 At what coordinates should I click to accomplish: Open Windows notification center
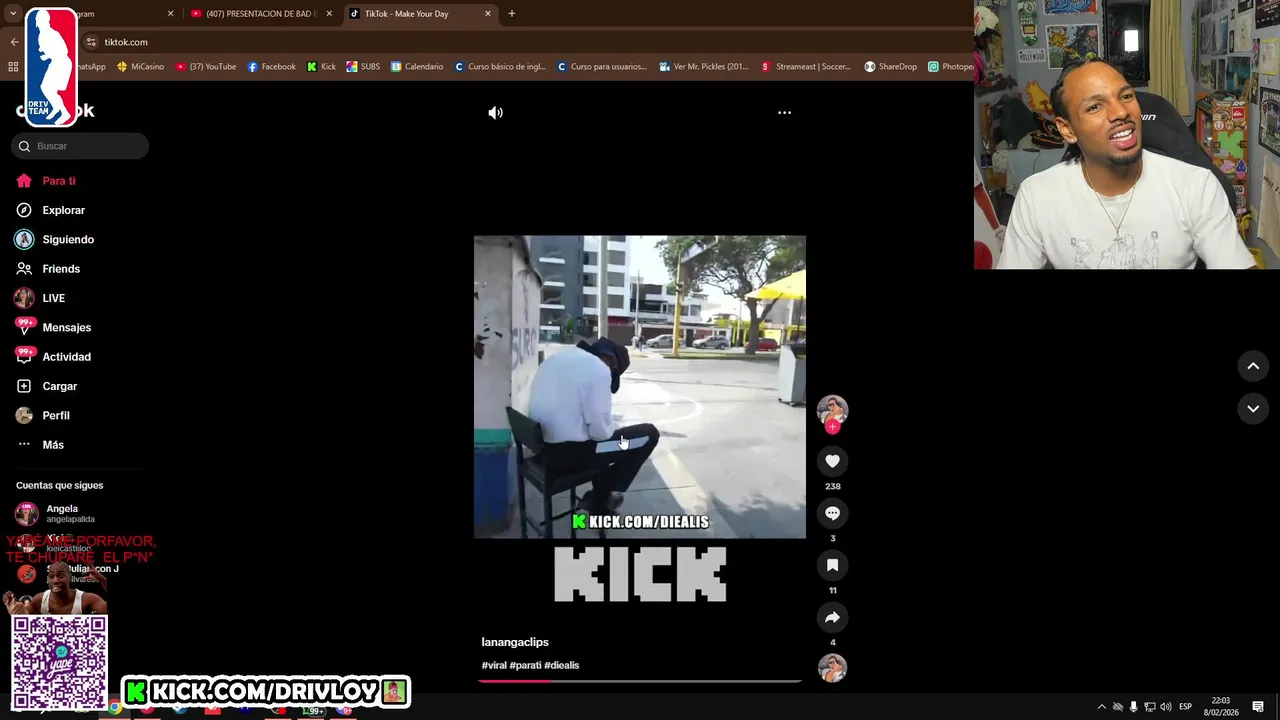coord(1258,707)
